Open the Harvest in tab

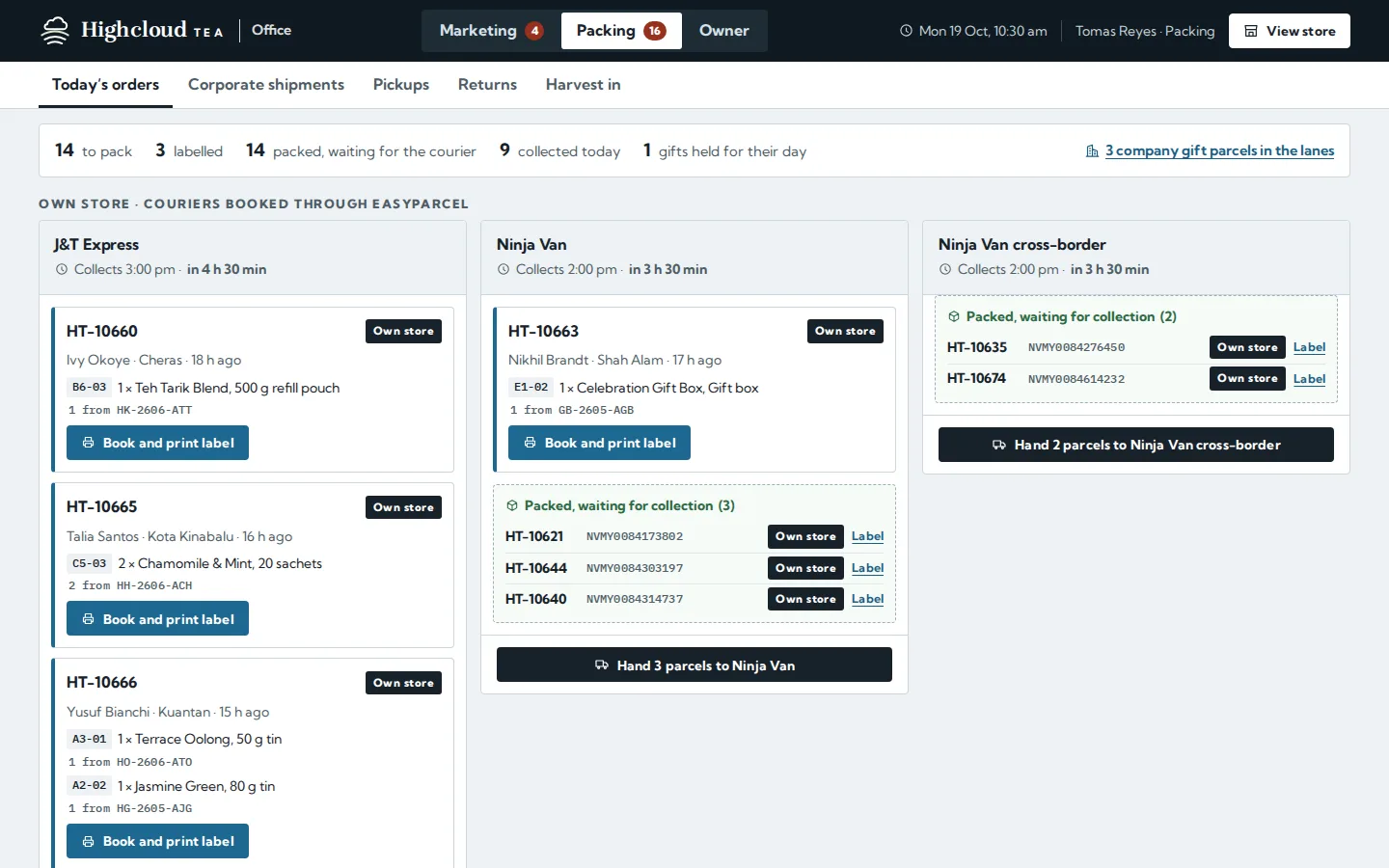click(584, 85)
